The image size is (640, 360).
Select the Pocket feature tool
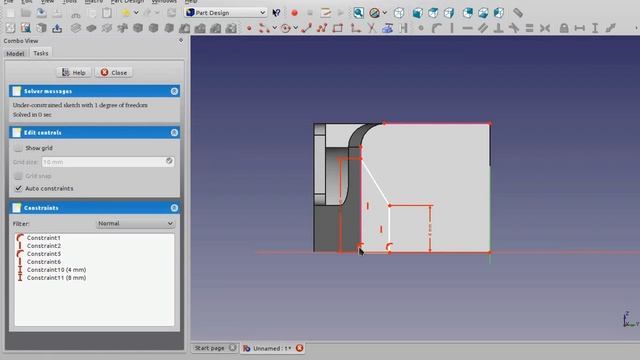point(91,28)
